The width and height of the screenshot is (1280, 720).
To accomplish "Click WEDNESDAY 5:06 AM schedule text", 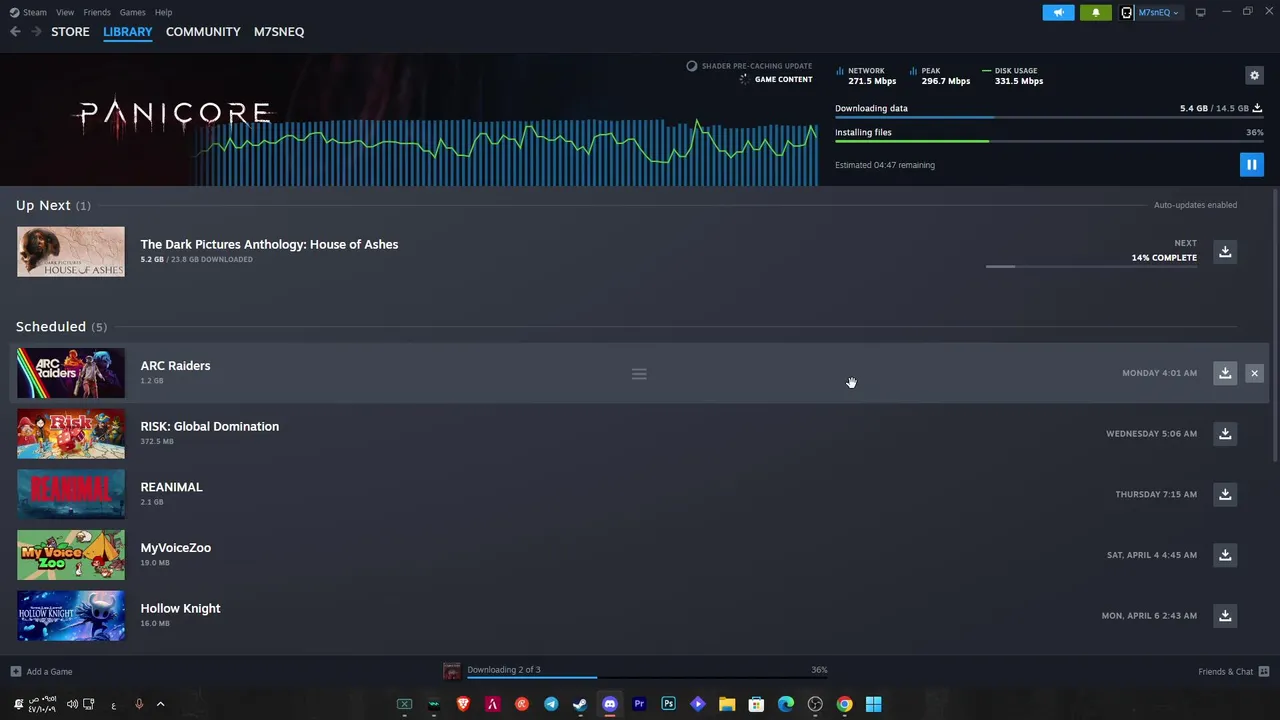I will click(1151, 434).
